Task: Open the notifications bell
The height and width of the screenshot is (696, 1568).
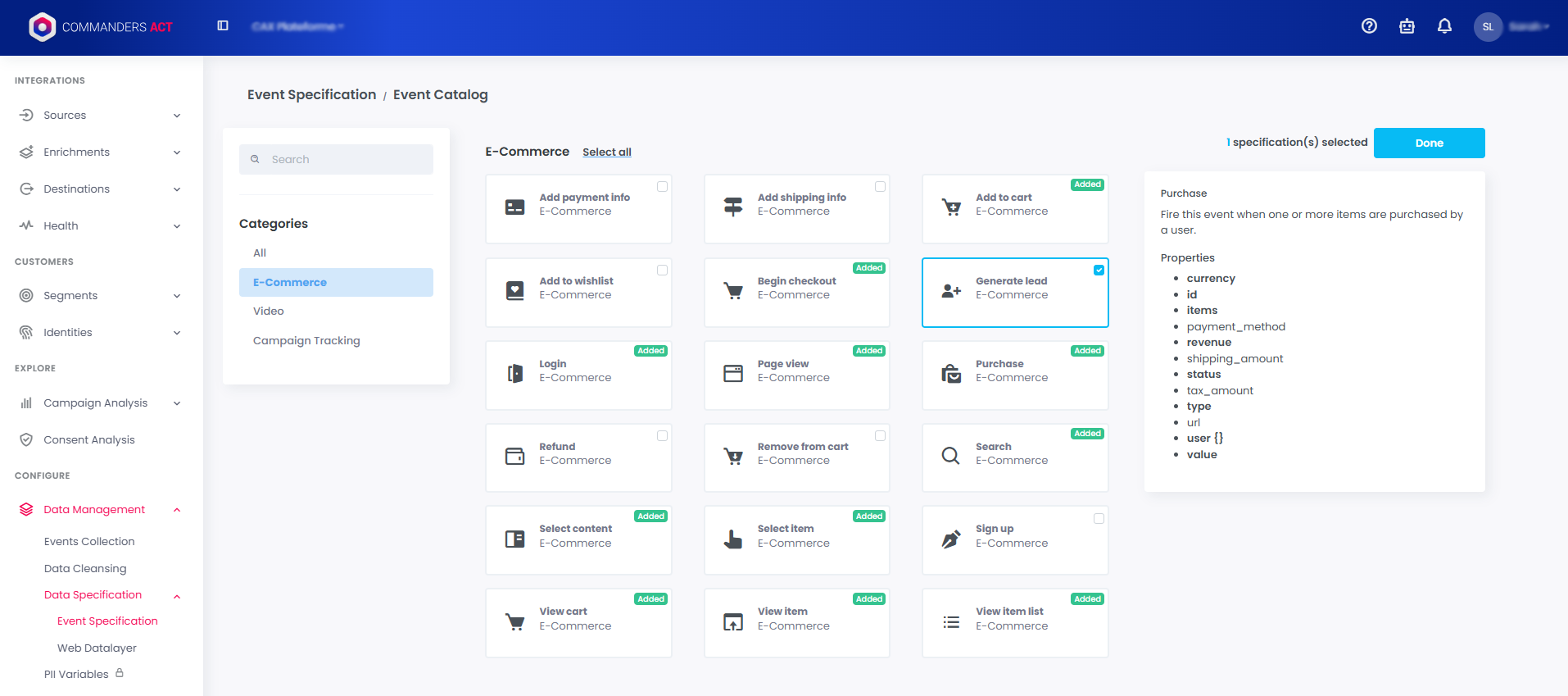Action: pos(1444,26)
